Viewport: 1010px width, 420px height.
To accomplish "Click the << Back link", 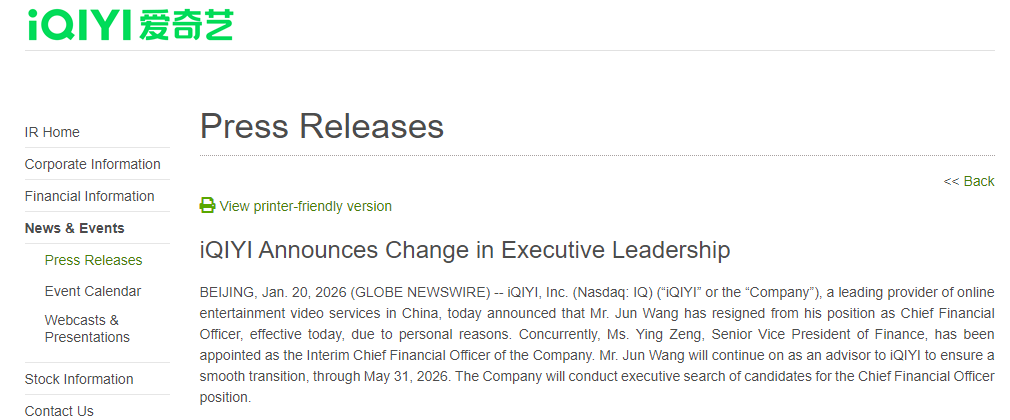I will (x=968, y=181).
